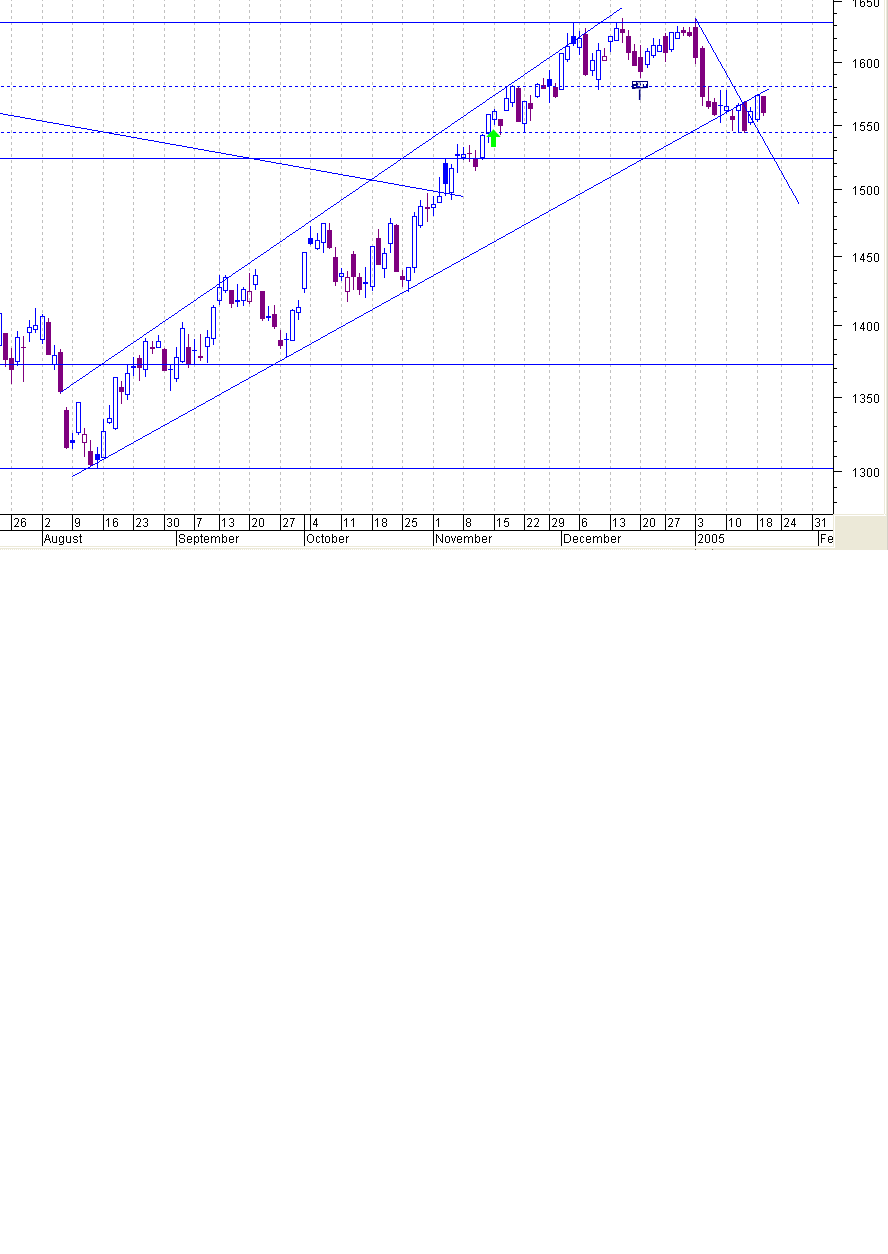Click the date label 16 in August

click(x=112, y=523)
